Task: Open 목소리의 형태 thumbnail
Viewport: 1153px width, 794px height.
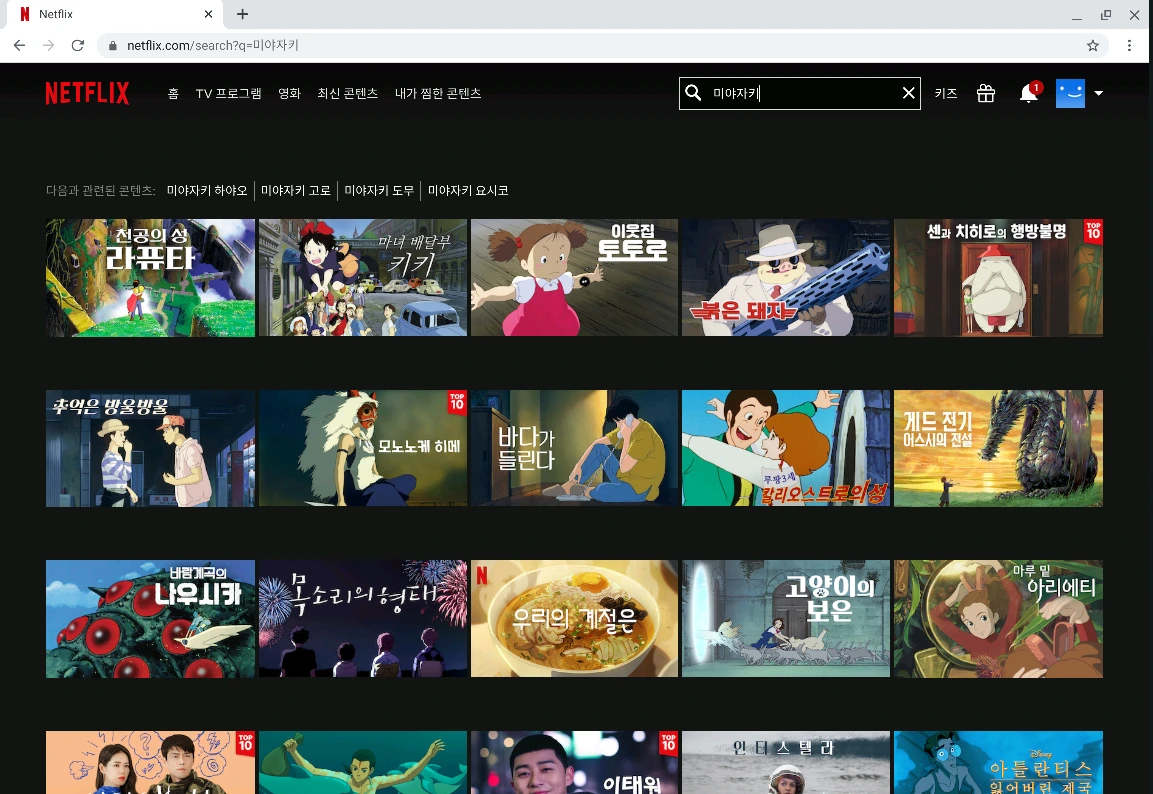Action: click(363, 619)
